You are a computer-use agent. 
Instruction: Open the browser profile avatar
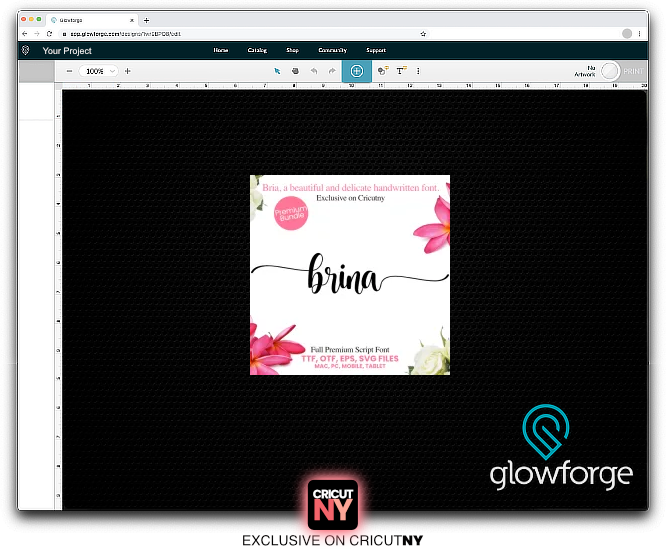[627, 34]
